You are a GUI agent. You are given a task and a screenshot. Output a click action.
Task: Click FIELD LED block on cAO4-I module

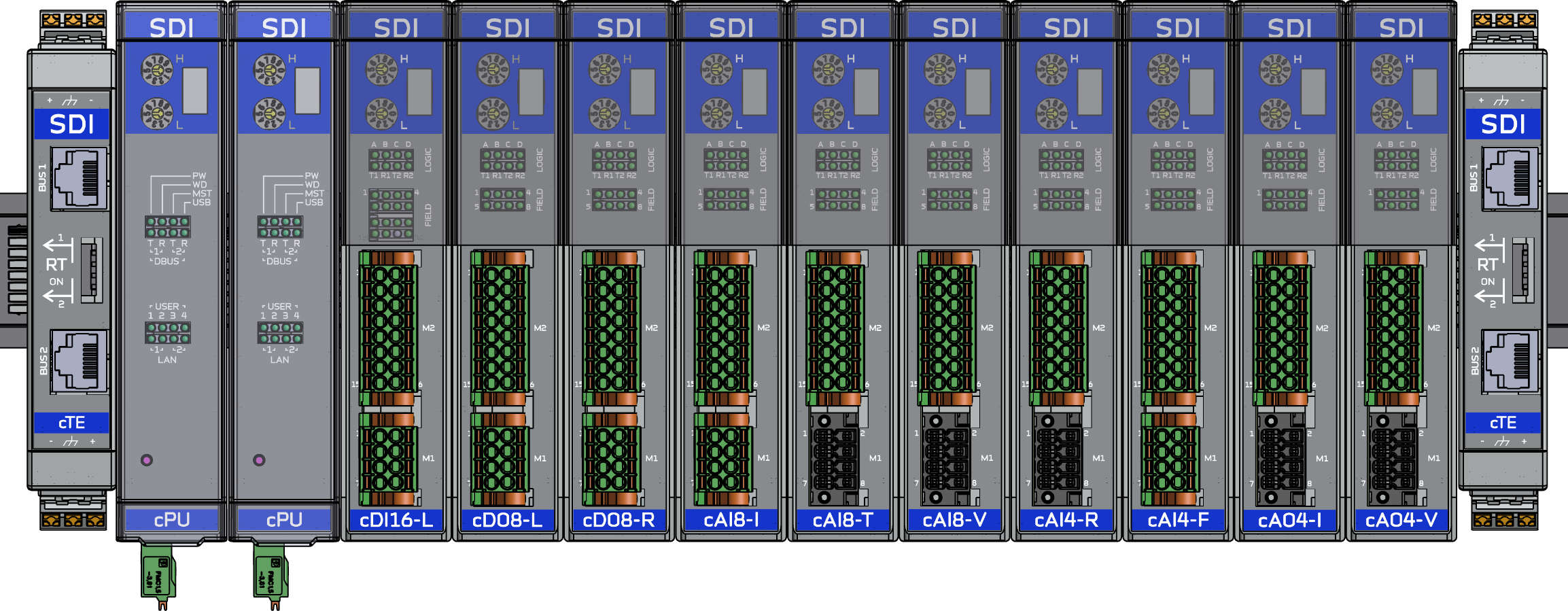pyautogui.click(x=1285, y=200)
